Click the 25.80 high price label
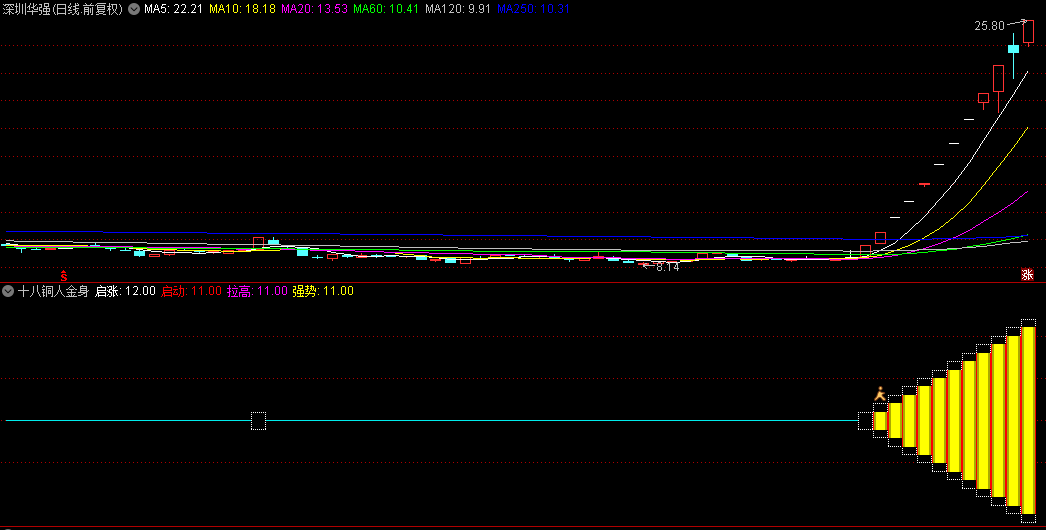 pyautogui.click(x=989, y=26)
